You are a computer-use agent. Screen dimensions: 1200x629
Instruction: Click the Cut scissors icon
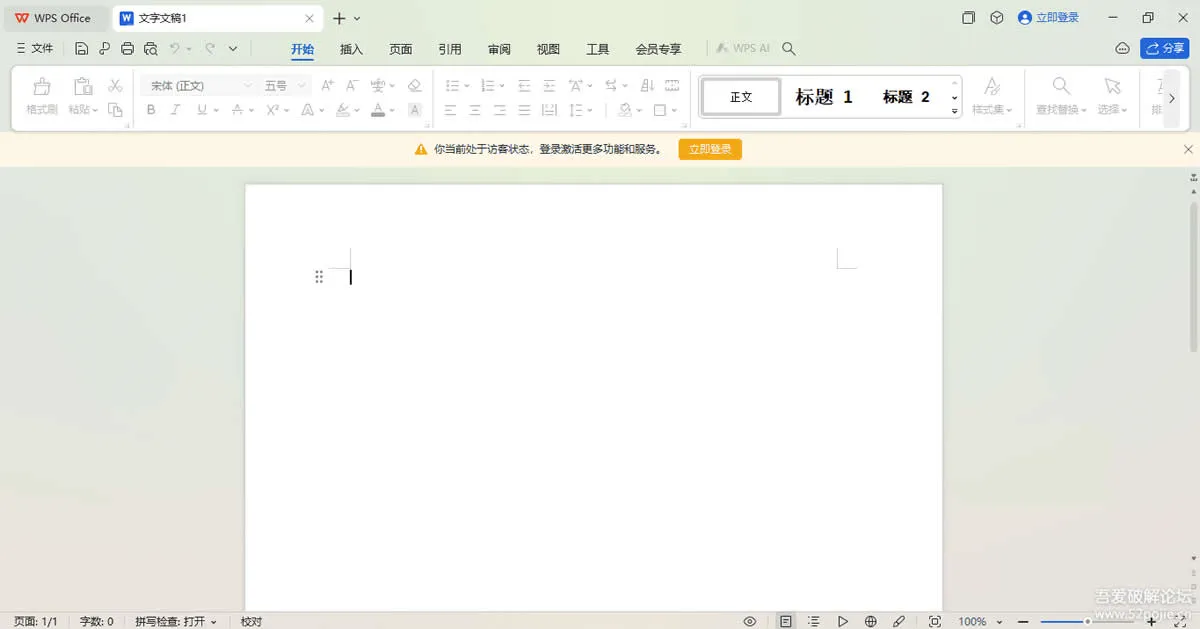tap(115, 86)
